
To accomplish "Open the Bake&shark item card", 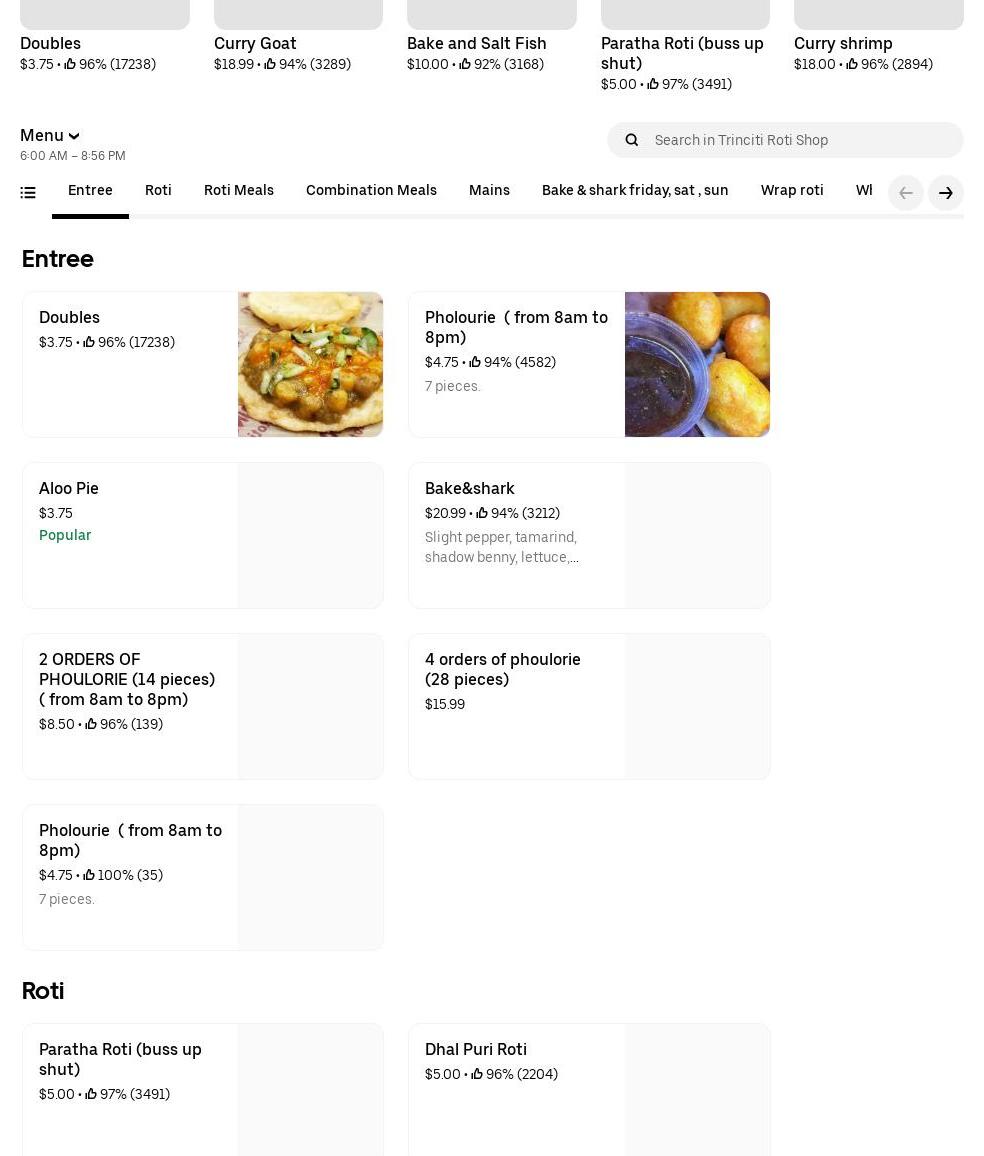I will tap(589, 535).
